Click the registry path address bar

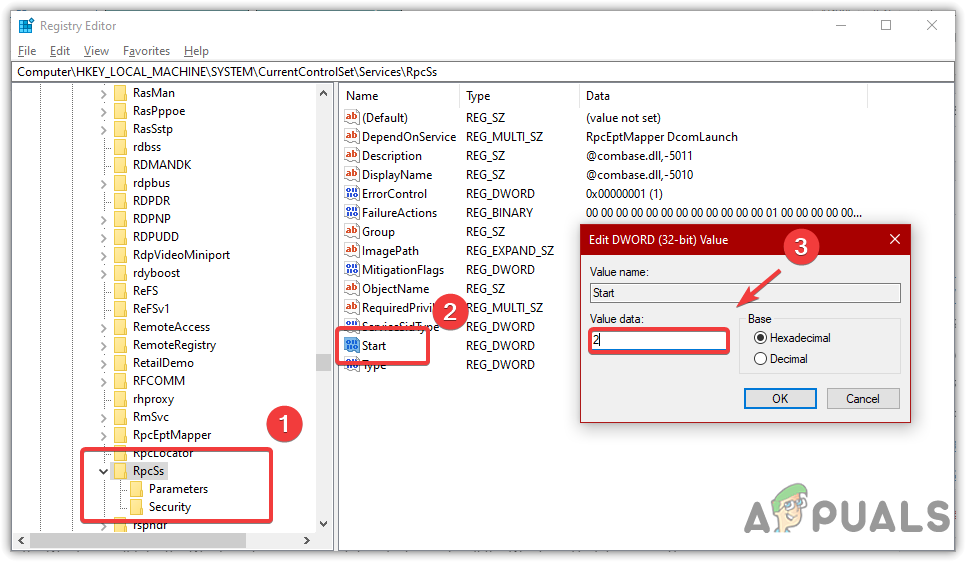tap(483, 72)
